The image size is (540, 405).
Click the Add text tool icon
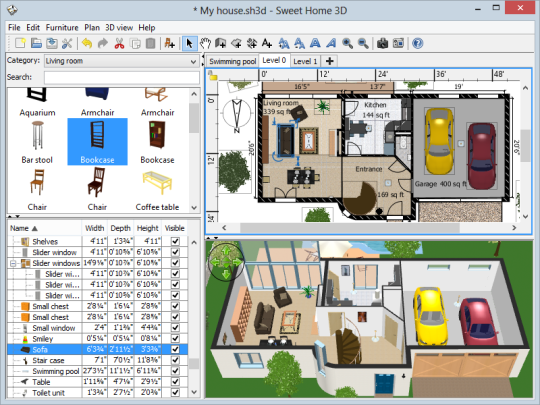tap(267, 43)
